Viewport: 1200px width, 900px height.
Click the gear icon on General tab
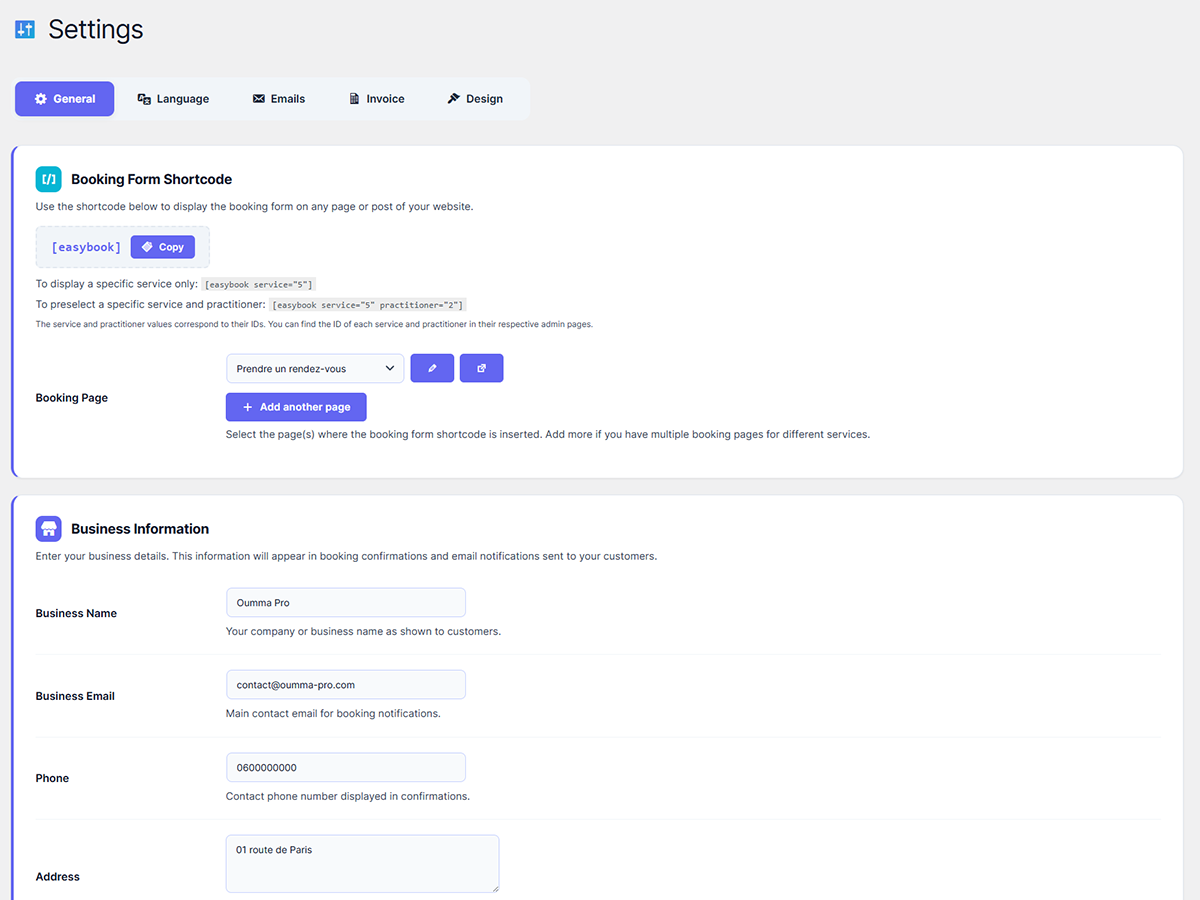[x=41, y=99]
